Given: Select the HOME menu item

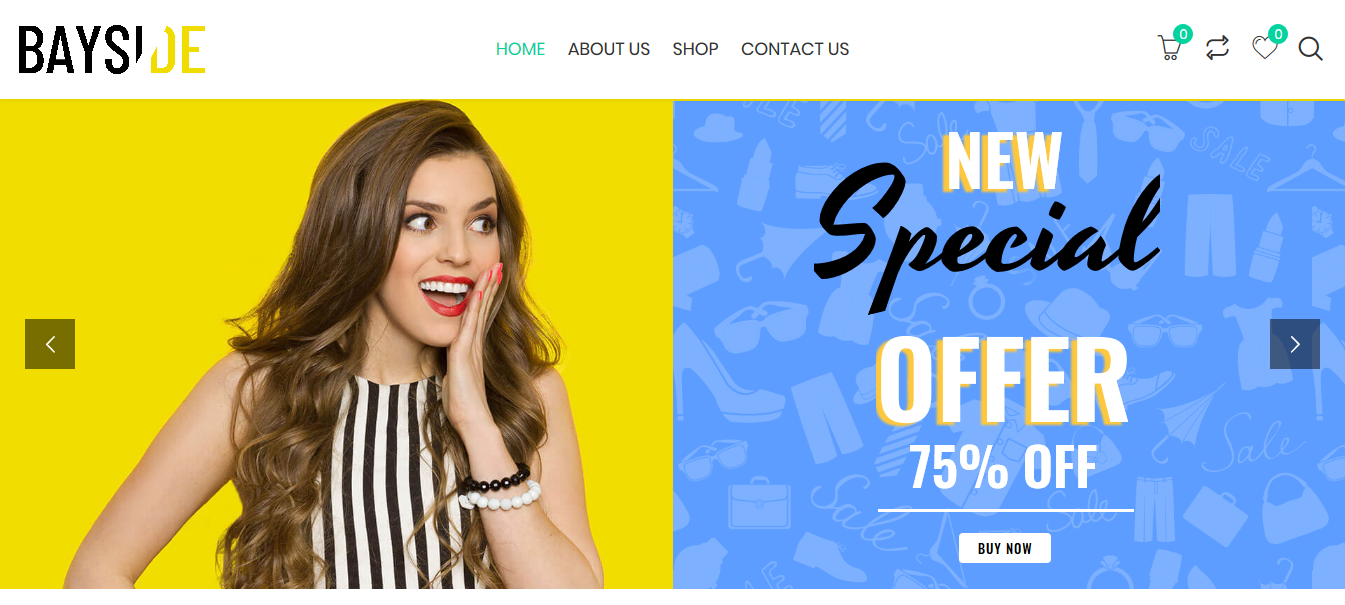Looking at the screenshot, I should coord(520,49).
